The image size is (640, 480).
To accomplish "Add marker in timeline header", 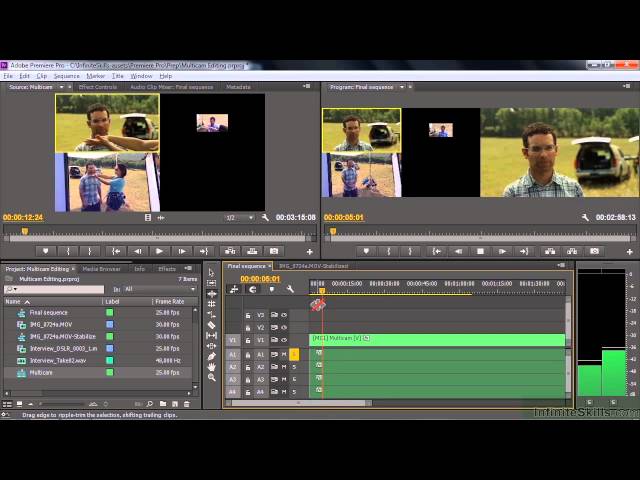I will (271, 289).
